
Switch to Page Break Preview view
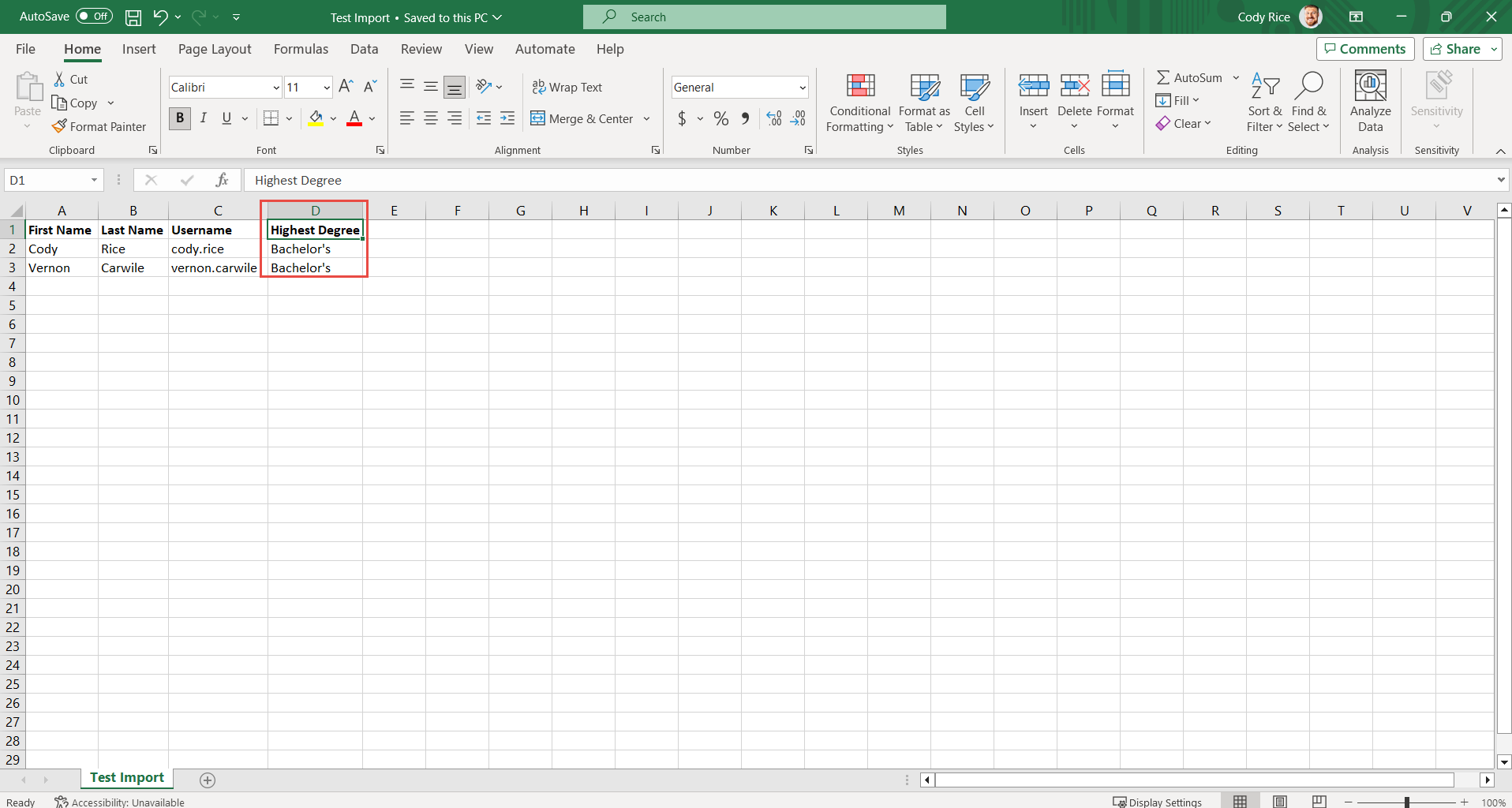[x=1319, y=802]
